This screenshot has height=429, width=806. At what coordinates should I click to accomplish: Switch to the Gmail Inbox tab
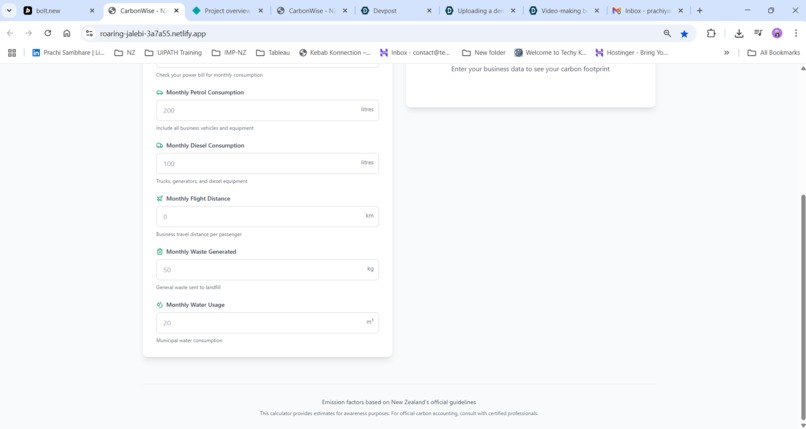point(648,10)
